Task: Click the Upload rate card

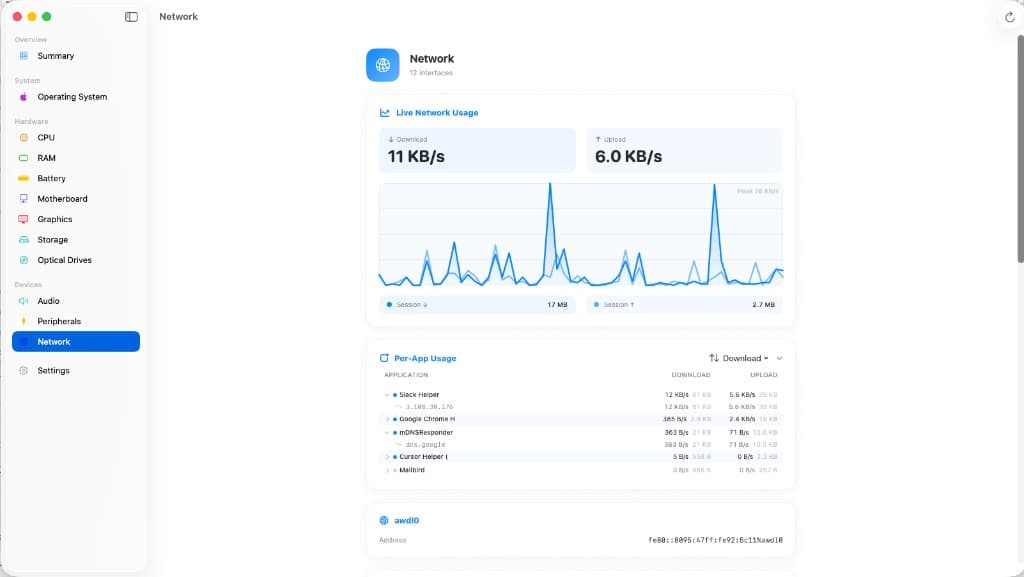Action: point(684,151)
